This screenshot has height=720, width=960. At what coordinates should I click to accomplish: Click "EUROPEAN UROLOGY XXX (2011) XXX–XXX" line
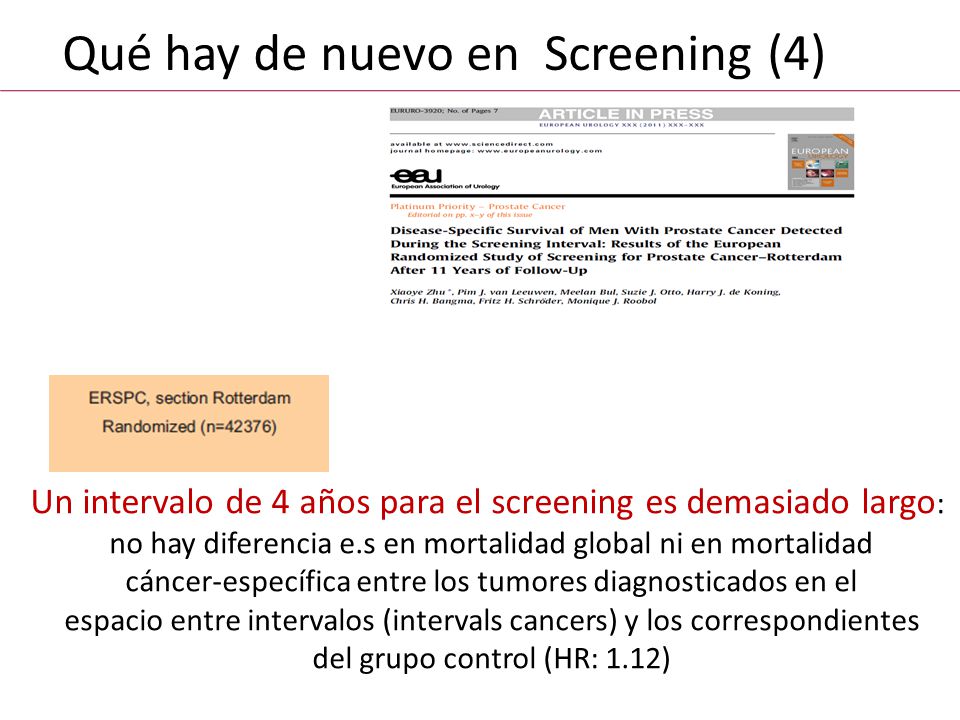click(x=621, y=125)
